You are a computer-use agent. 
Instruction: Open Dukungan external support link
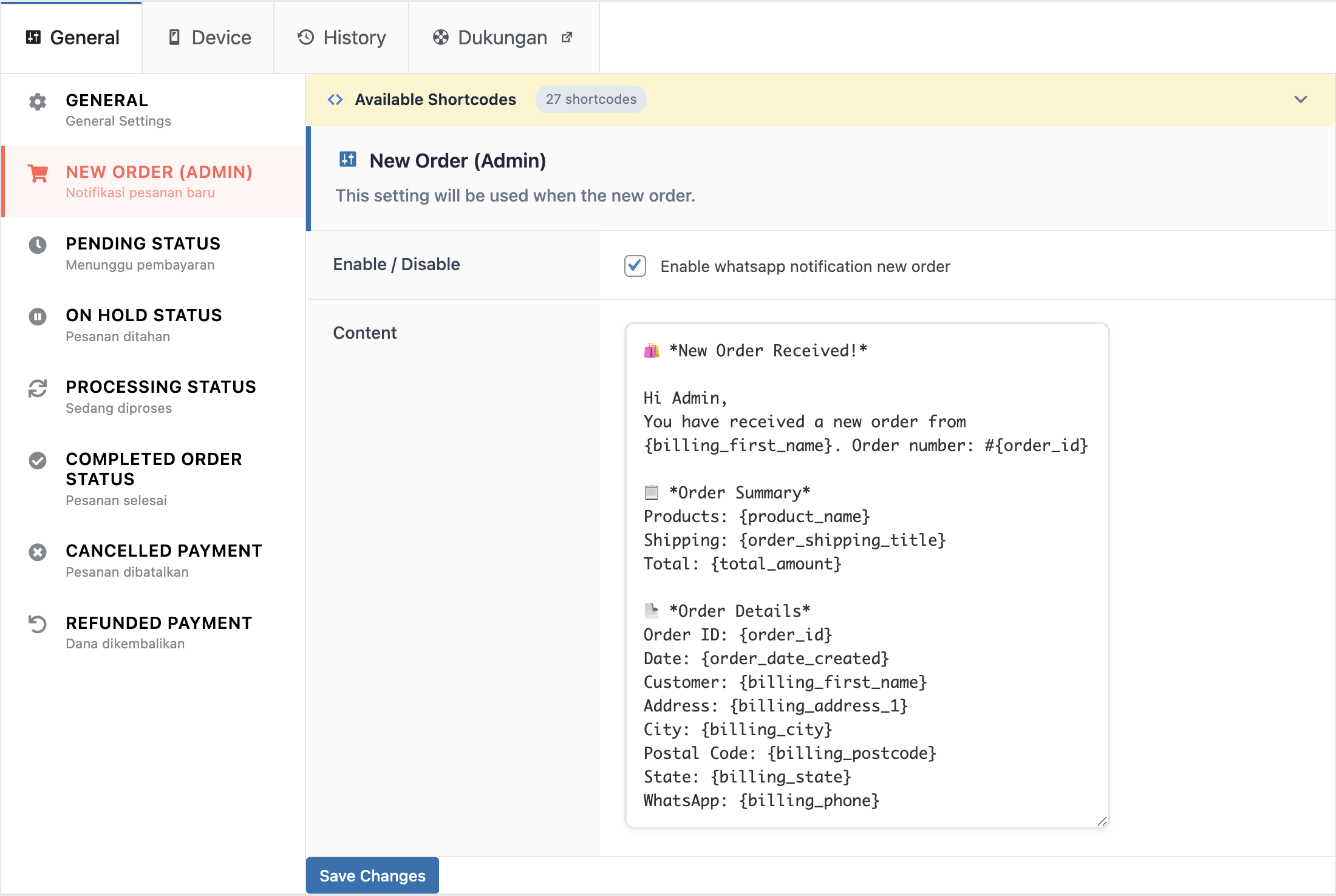[503, 38]
